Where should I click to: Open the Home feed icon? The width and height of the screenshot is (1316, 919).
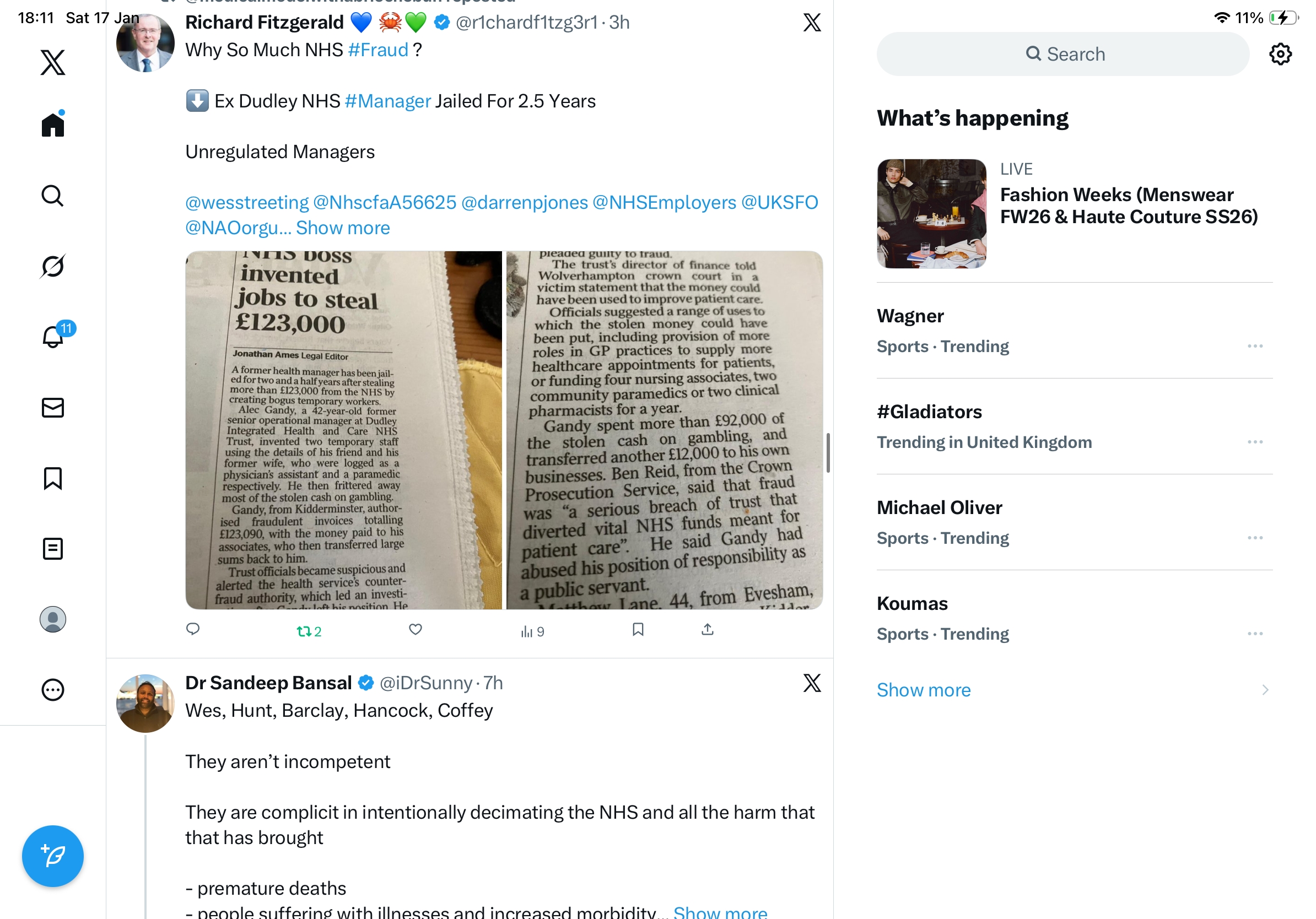point(53,124)
